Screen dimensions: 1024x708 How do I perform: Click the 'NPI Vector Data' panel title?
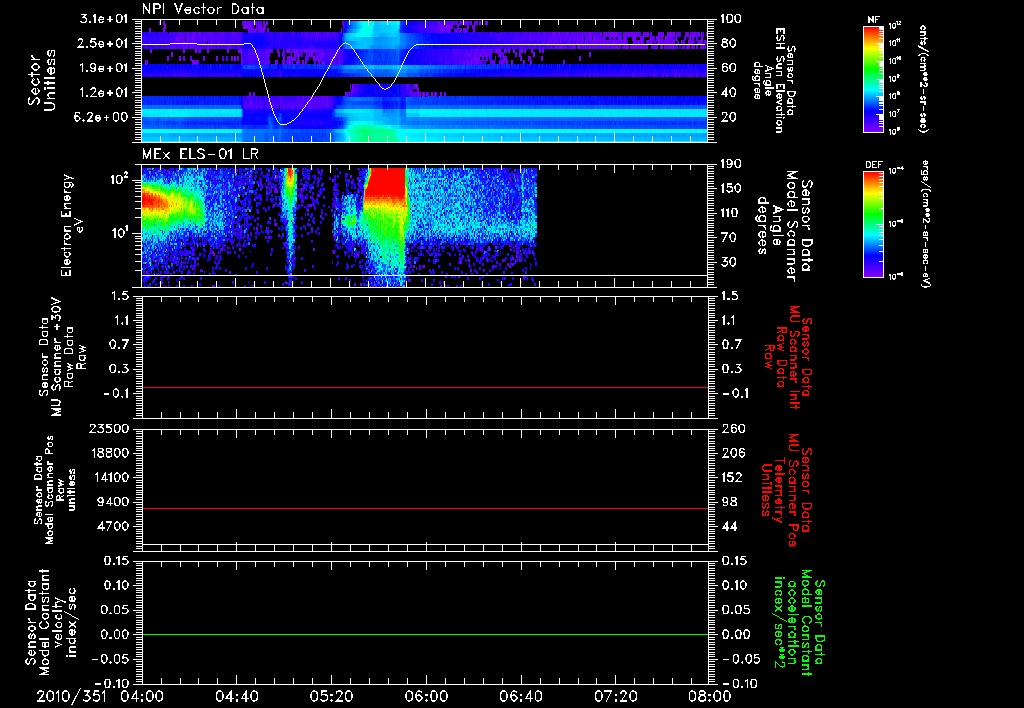point(203,9)
